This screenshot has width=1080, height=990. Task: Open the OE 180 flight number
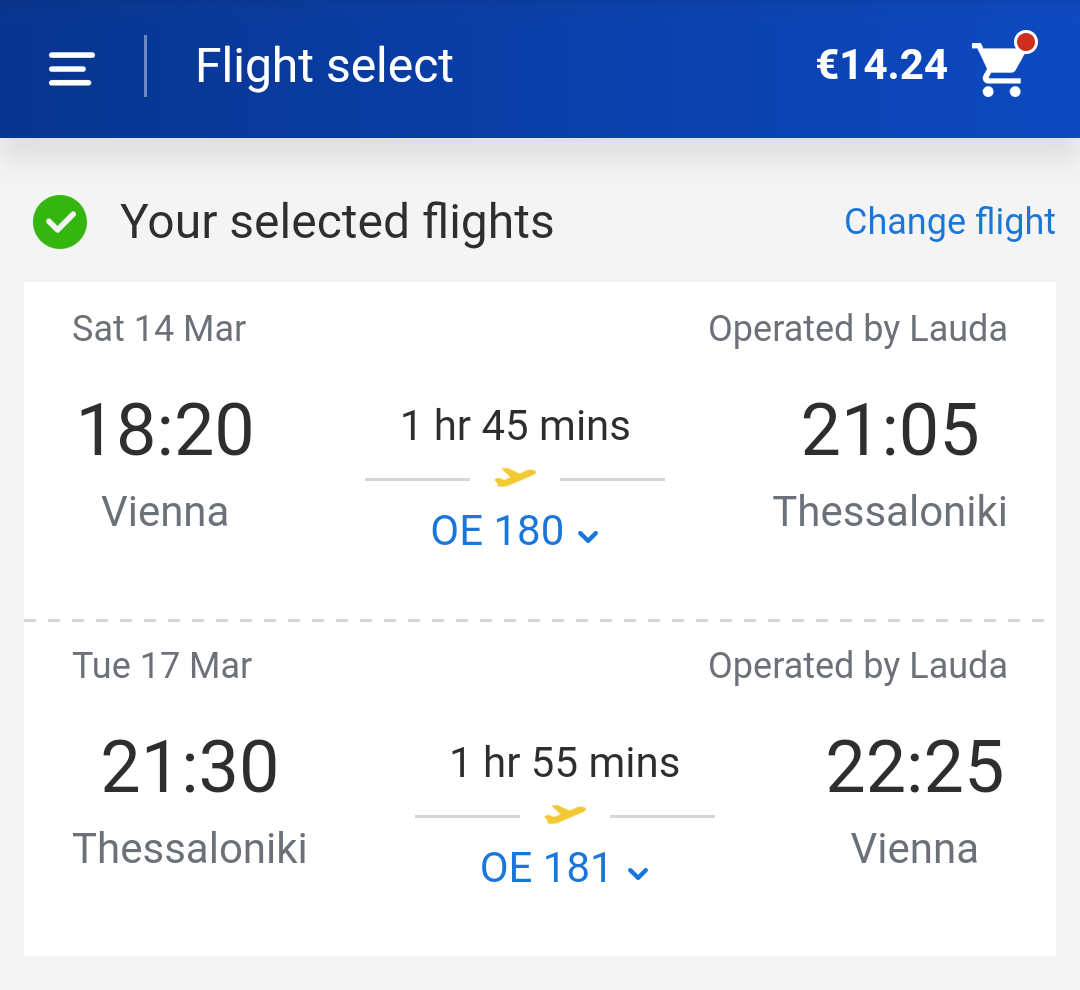click(497, 530)
